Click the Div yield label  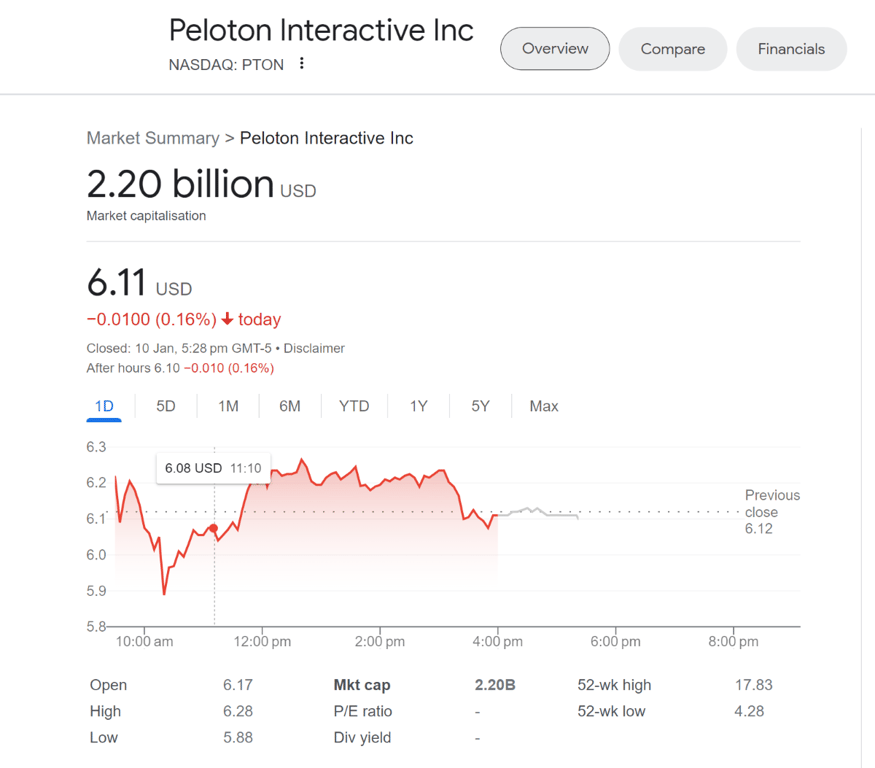362,737
